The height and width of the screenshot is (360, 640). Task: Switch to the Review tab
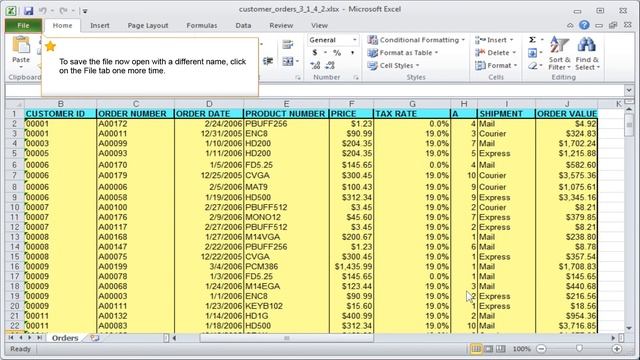coord(281,25)
